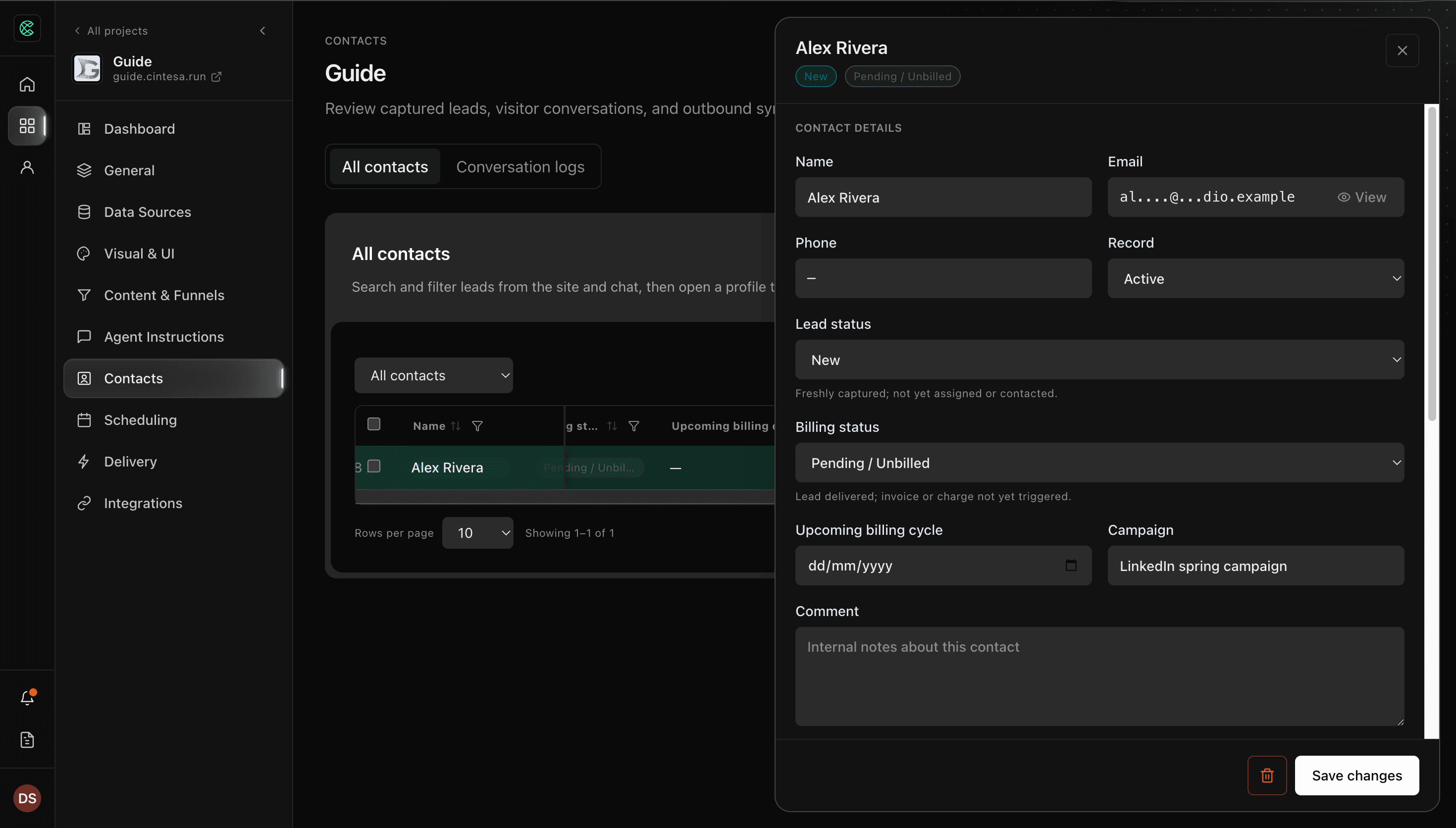1456x828 pixels.
Task: Click the General layers icon
Action: (x=84, y=171)
